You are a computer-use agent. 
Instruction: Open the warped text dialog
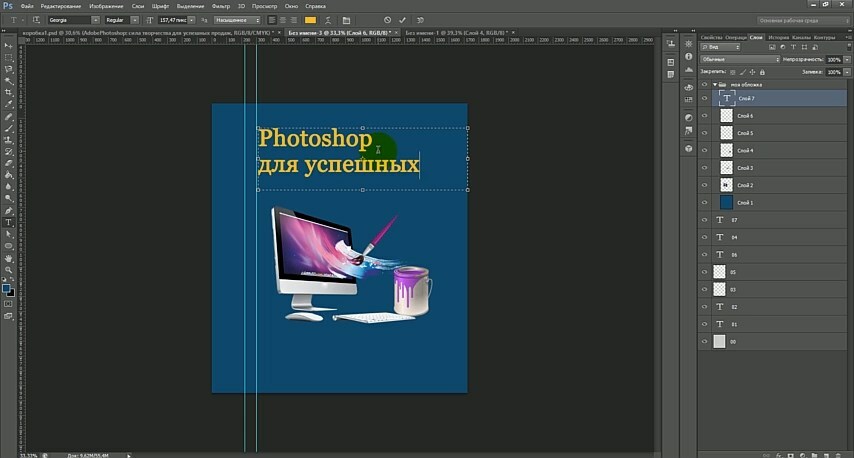pos(328,20)
